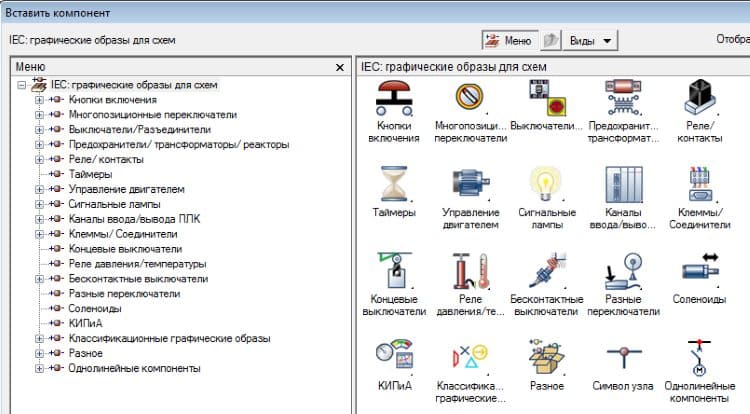Expand the Разное tree node

[39, 353]
